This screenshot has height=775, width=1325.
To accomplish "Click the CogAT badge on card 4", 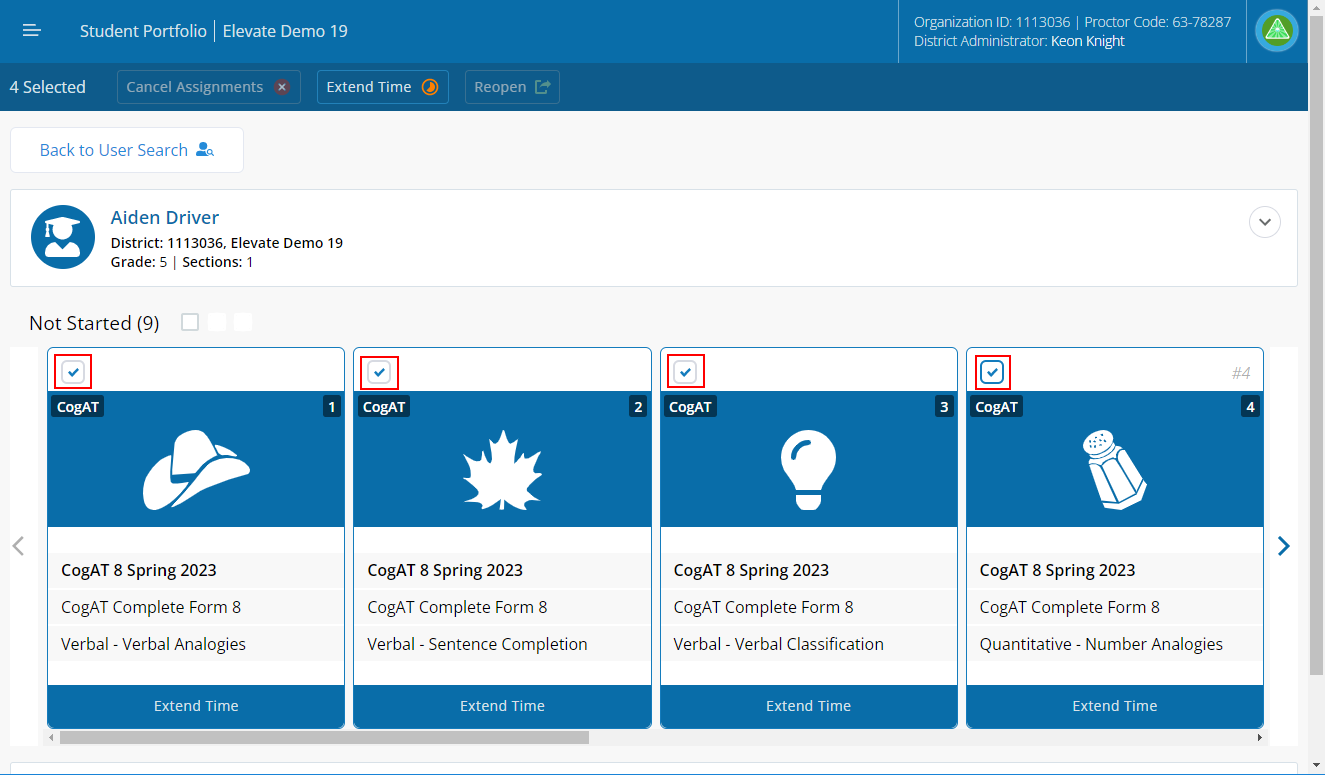I will click(996, 407).
